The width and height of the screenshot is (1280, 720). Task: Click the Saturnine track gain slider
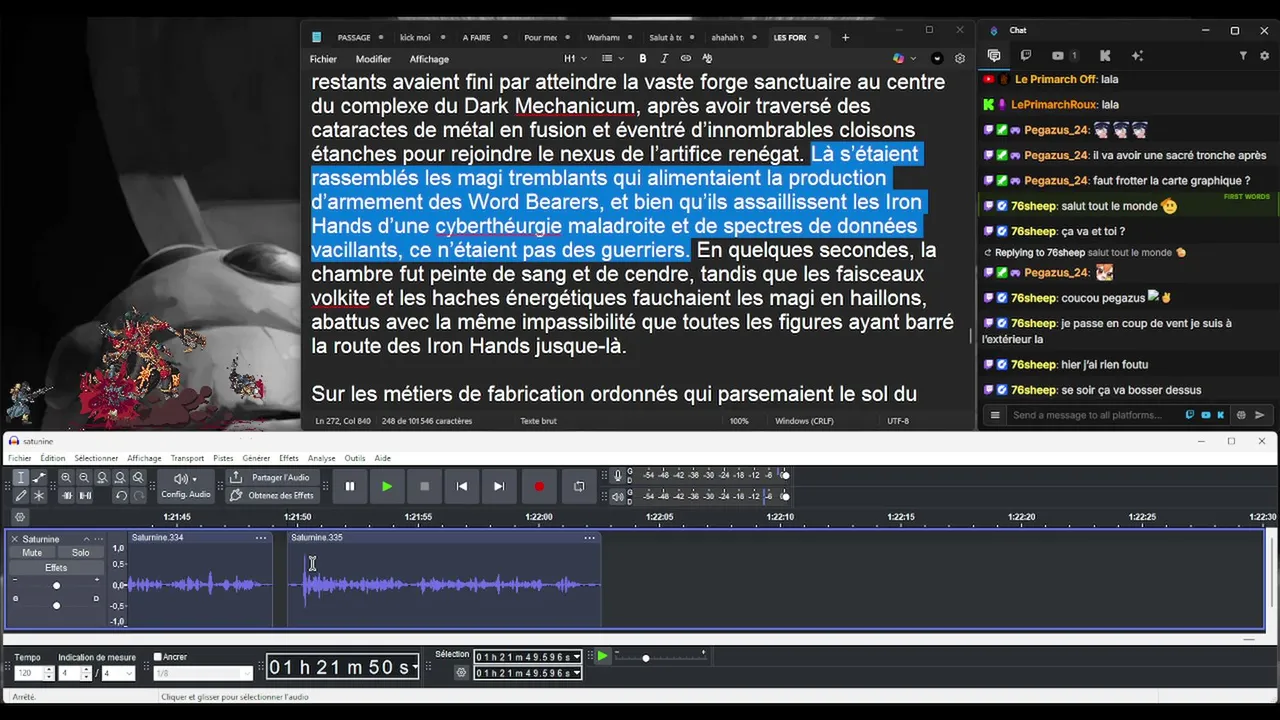[56, 586]
